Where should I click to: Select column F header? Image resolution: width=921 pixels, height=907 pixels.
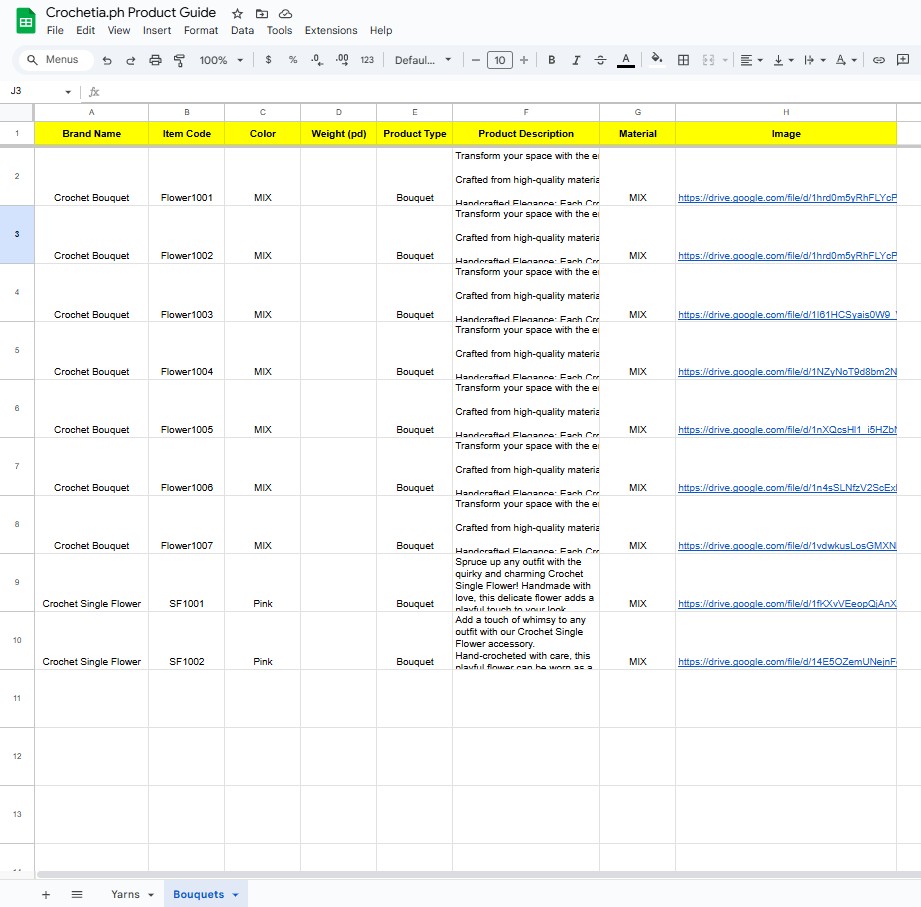pos(526,112)
